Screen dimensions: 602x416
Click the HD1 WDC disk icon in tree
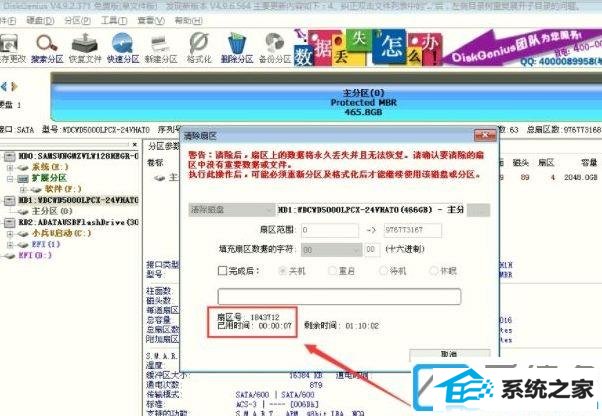[x=10, y=200]
